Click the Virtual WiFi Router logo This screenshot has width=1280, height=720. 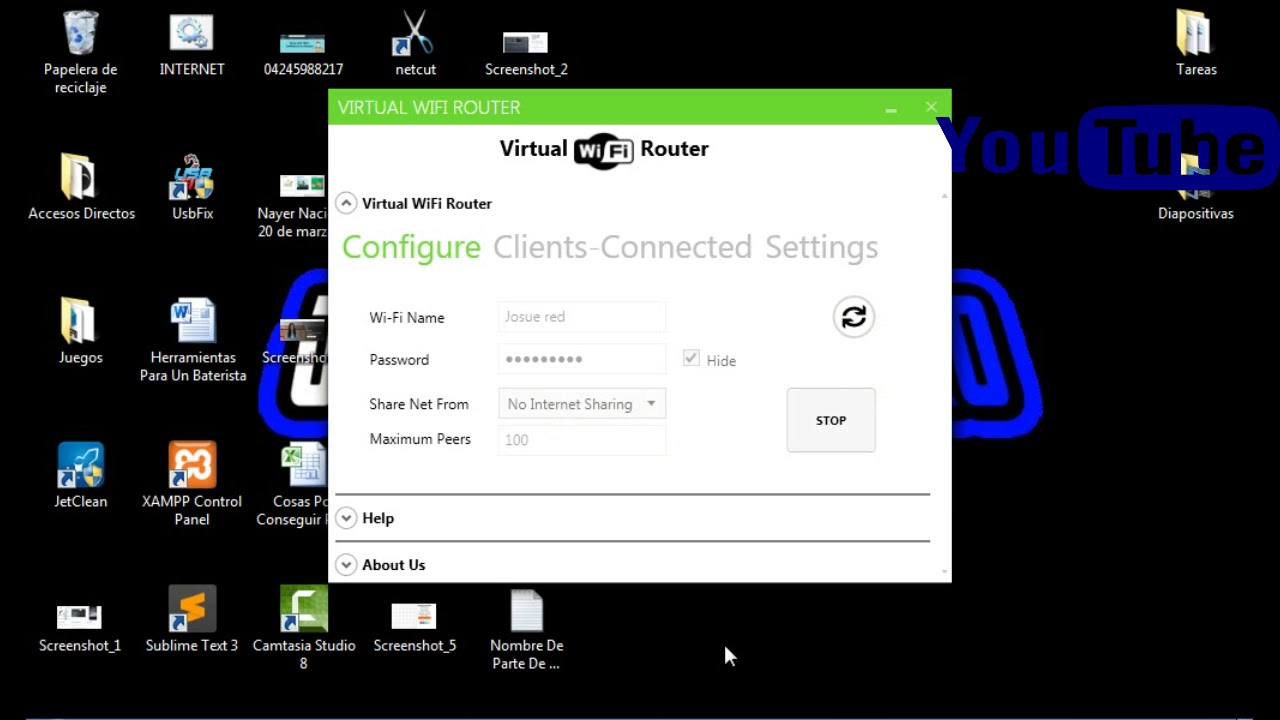604,149
